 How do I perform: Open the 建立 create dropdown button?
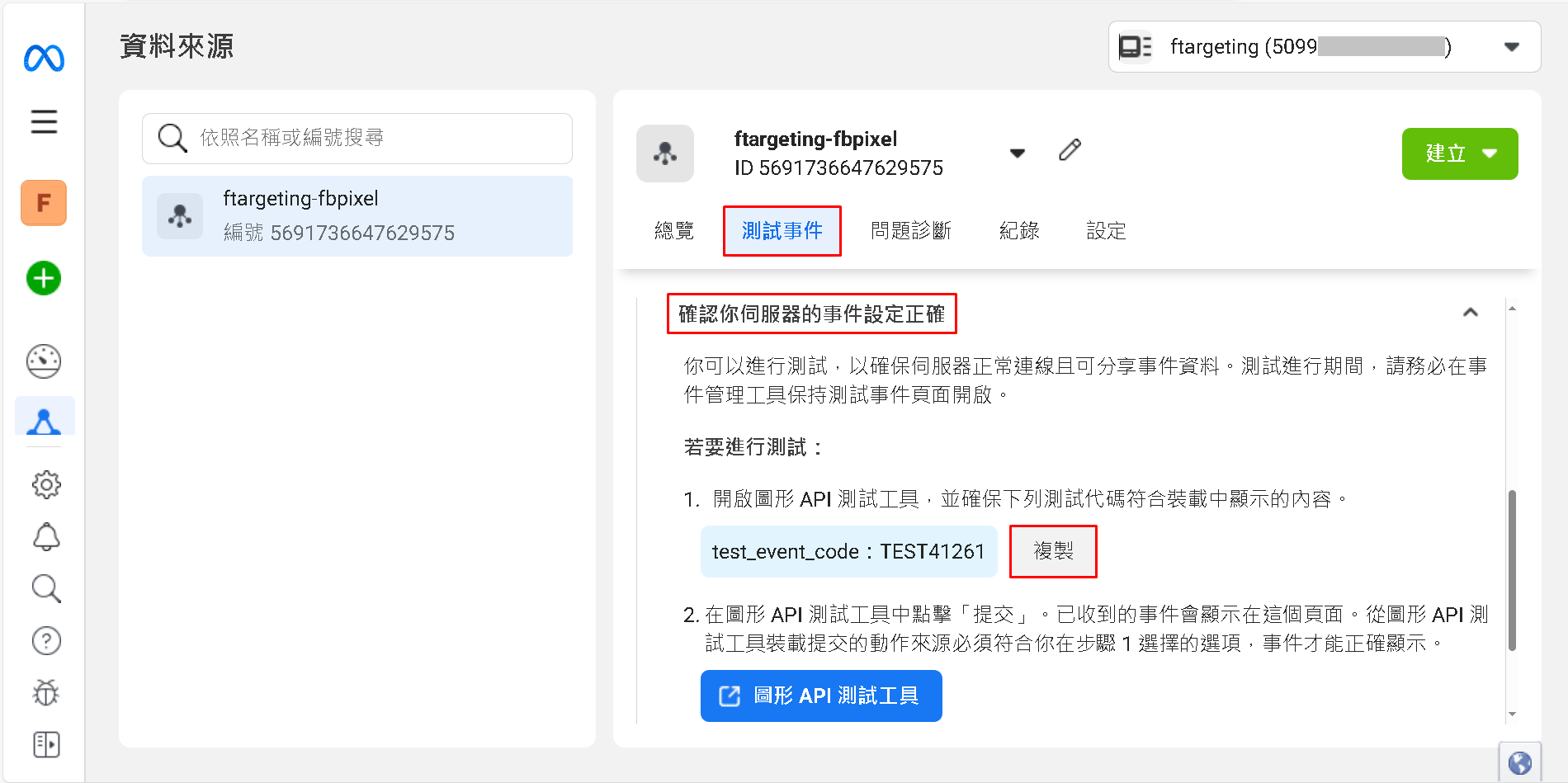[x=1460, y=153]
